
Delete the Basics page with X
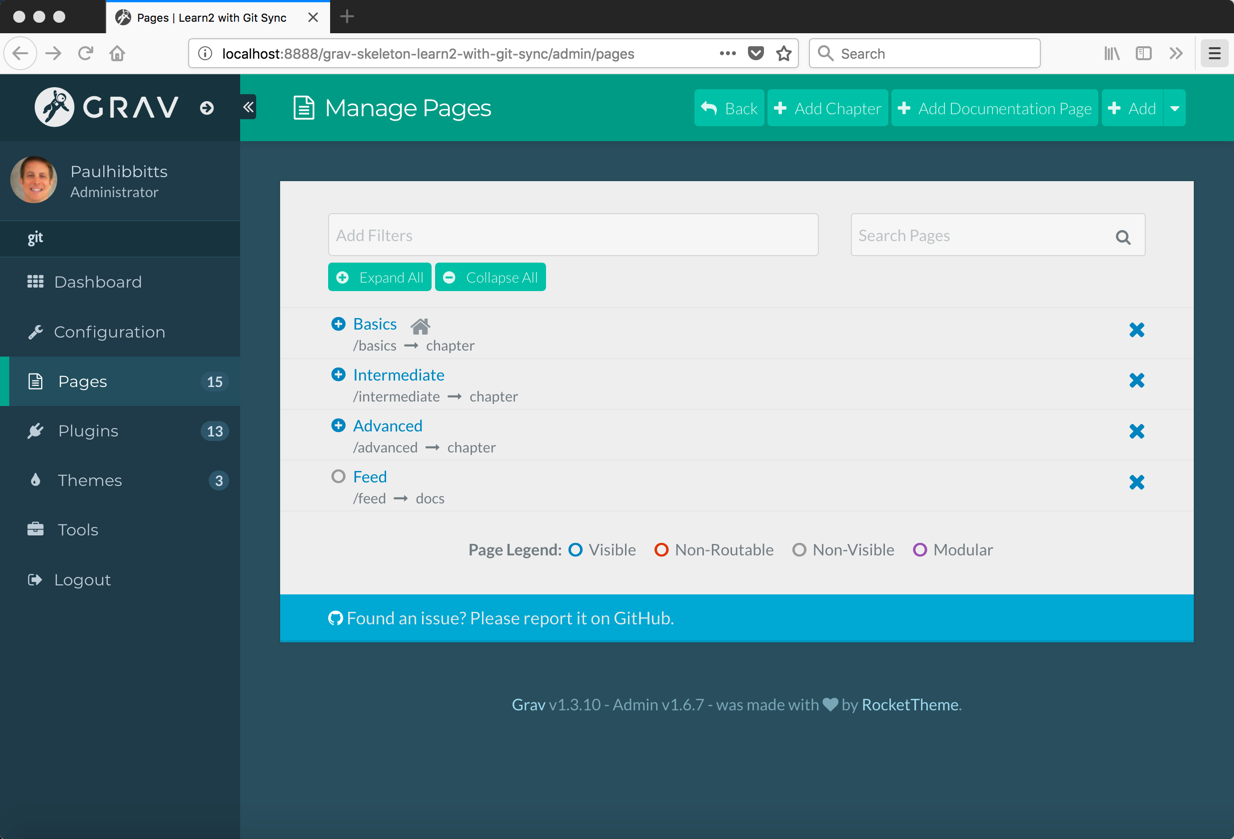[x=1137, y=330]
